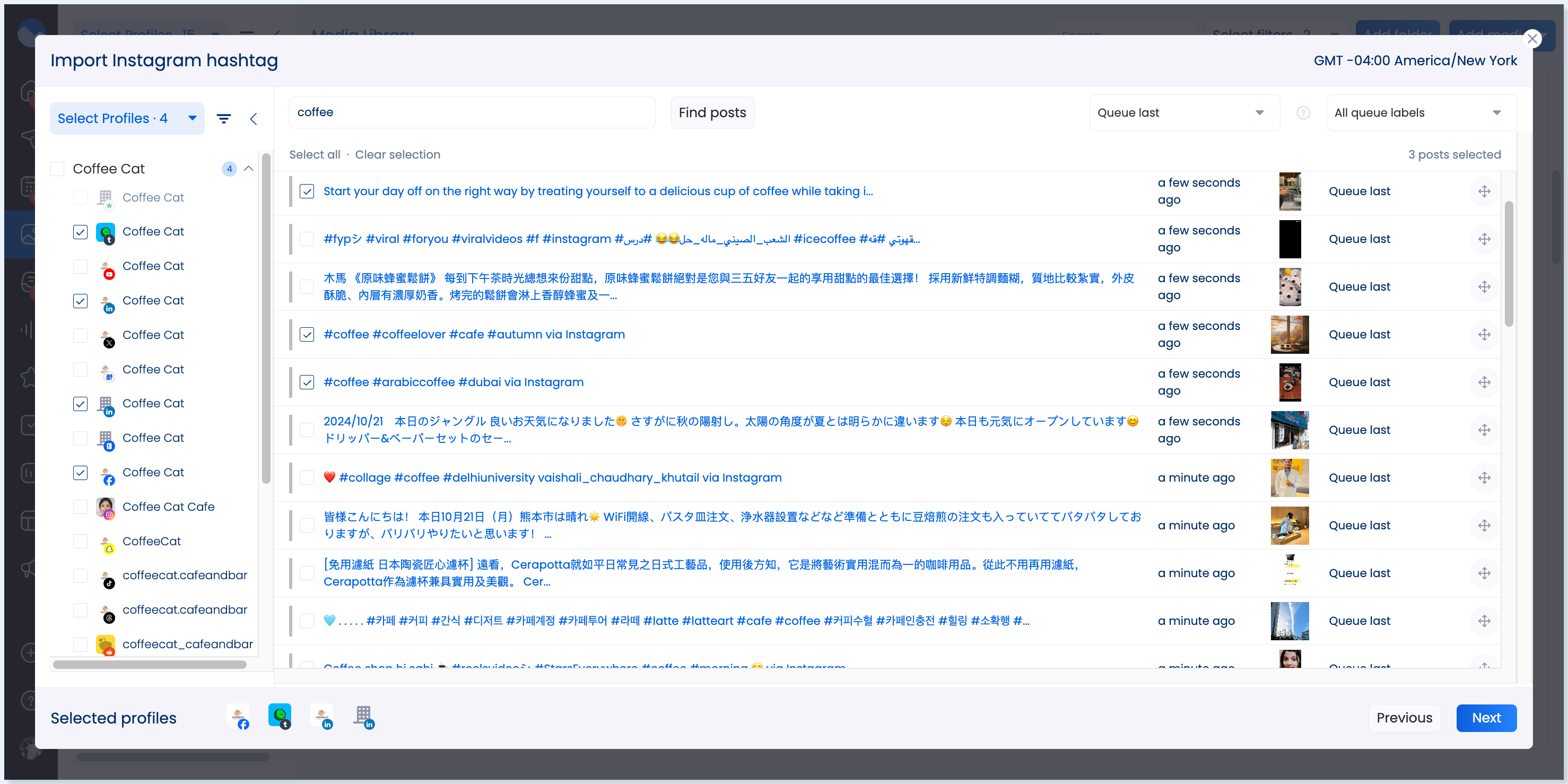Select the #fyp #viral post checkbox

point(307,239)
